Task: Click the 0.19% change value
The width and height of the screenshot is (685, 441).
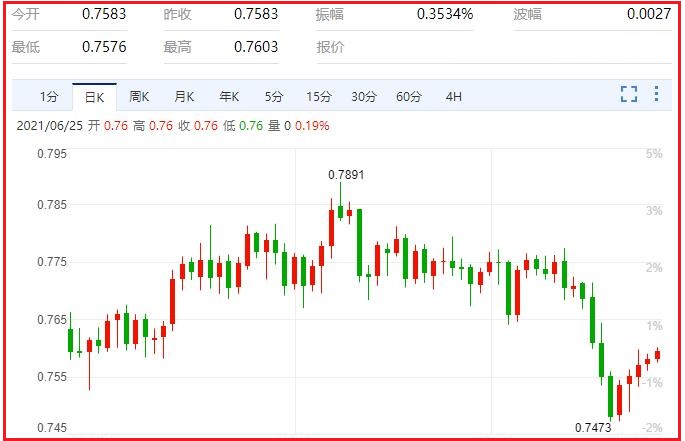Action: point(312,126)
